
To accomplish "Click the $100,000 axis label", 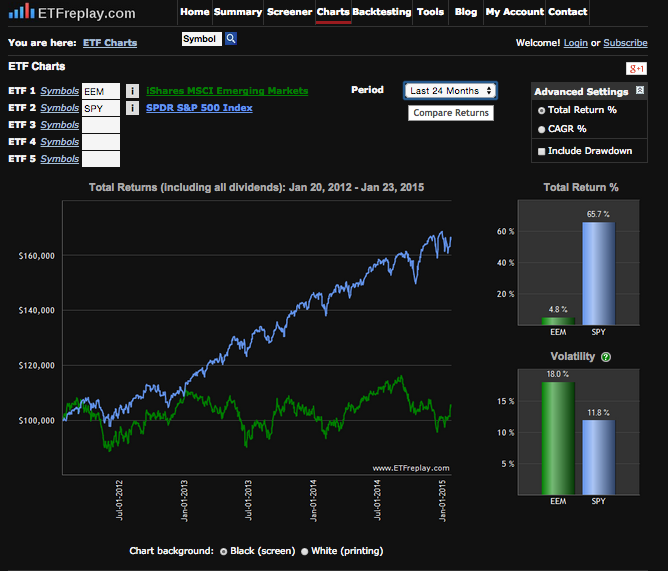I will (x=37, y=421).
